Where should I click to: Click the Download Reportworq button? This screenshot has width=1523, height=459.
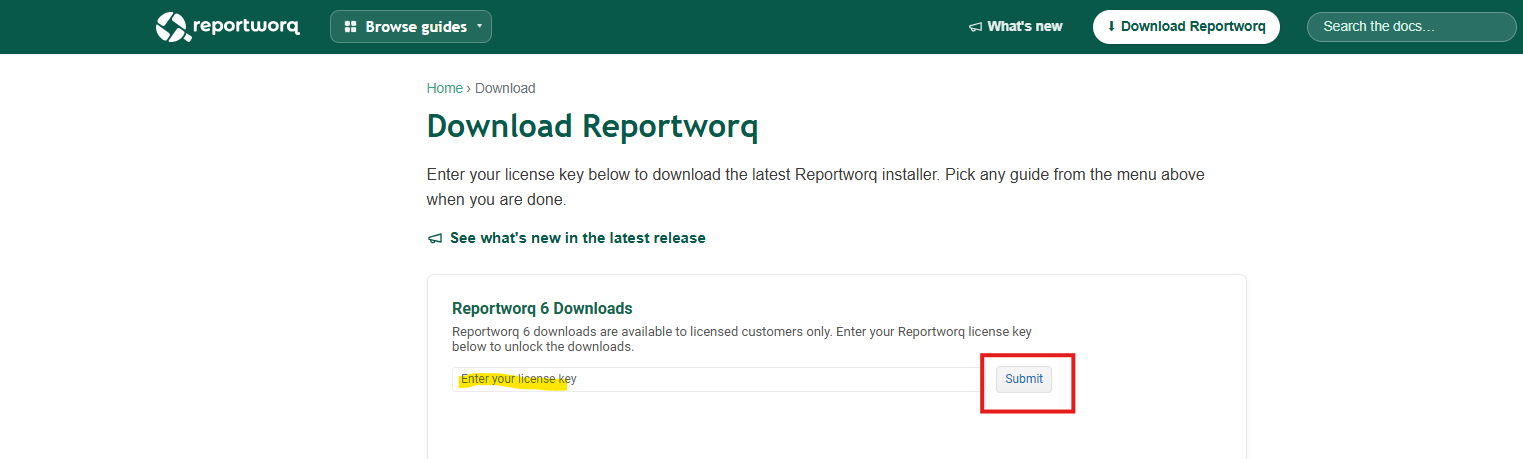[1186, 27]
